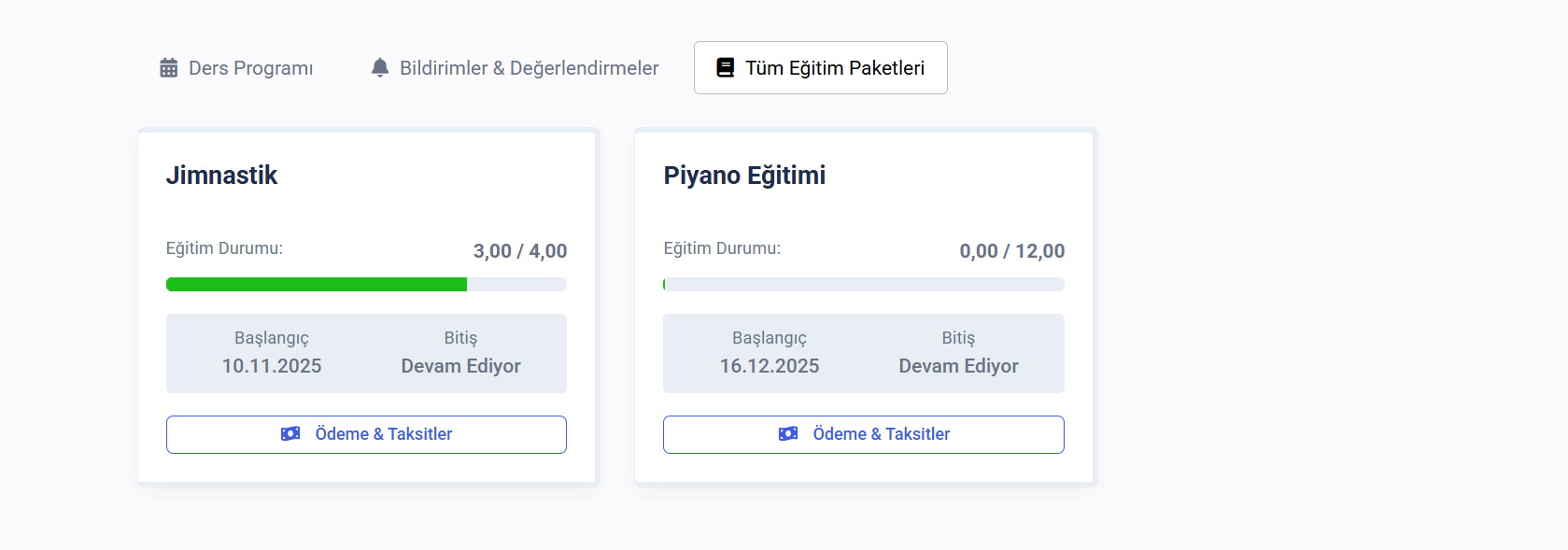The height and width of the screenshot is (550, 1568).
Task: Click the book icon for Tüm Eğitim Paketleri
Action: [x=726, y=68]
